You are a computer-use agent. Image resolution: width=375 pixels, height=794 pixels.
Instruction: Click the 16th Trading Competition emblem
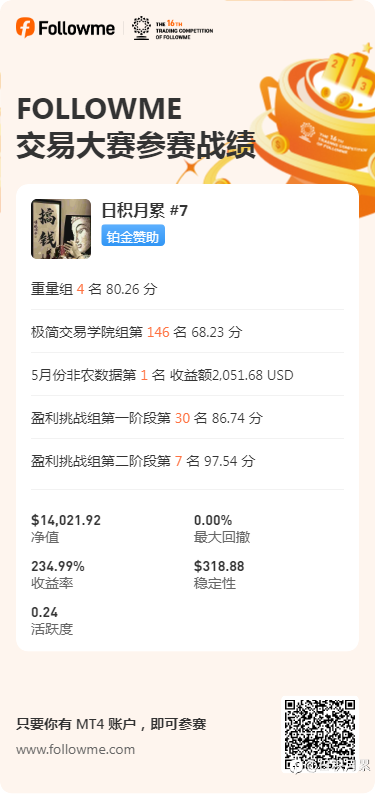172,28
